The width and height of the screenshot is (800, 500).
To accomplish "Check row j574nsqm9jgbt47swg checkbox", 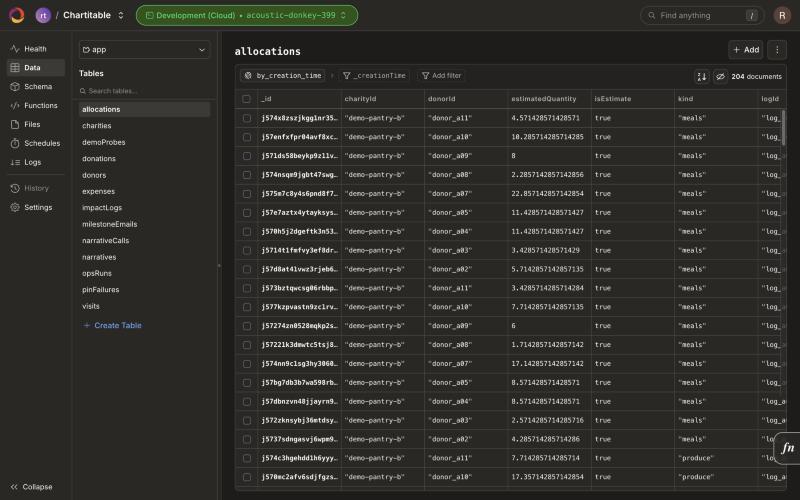I will click(247, 174).
